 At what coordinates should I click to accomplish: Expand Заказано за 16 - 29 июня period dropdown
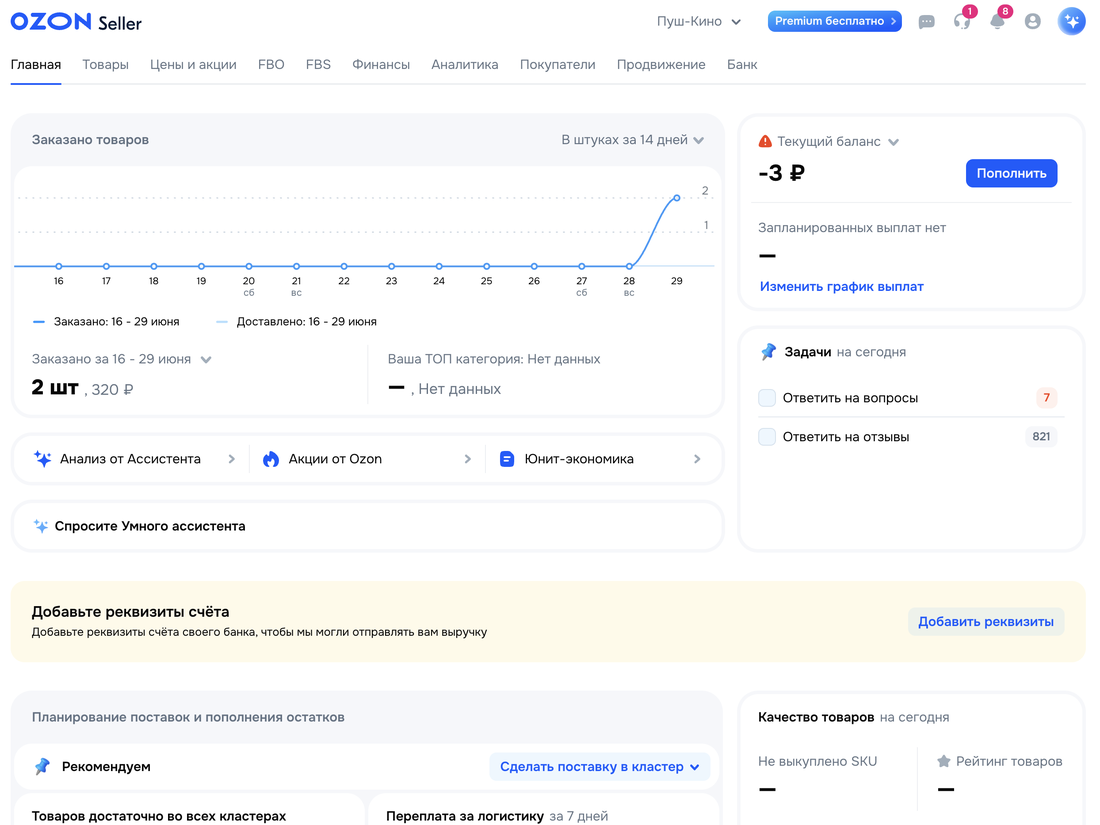tap(121, 359)
